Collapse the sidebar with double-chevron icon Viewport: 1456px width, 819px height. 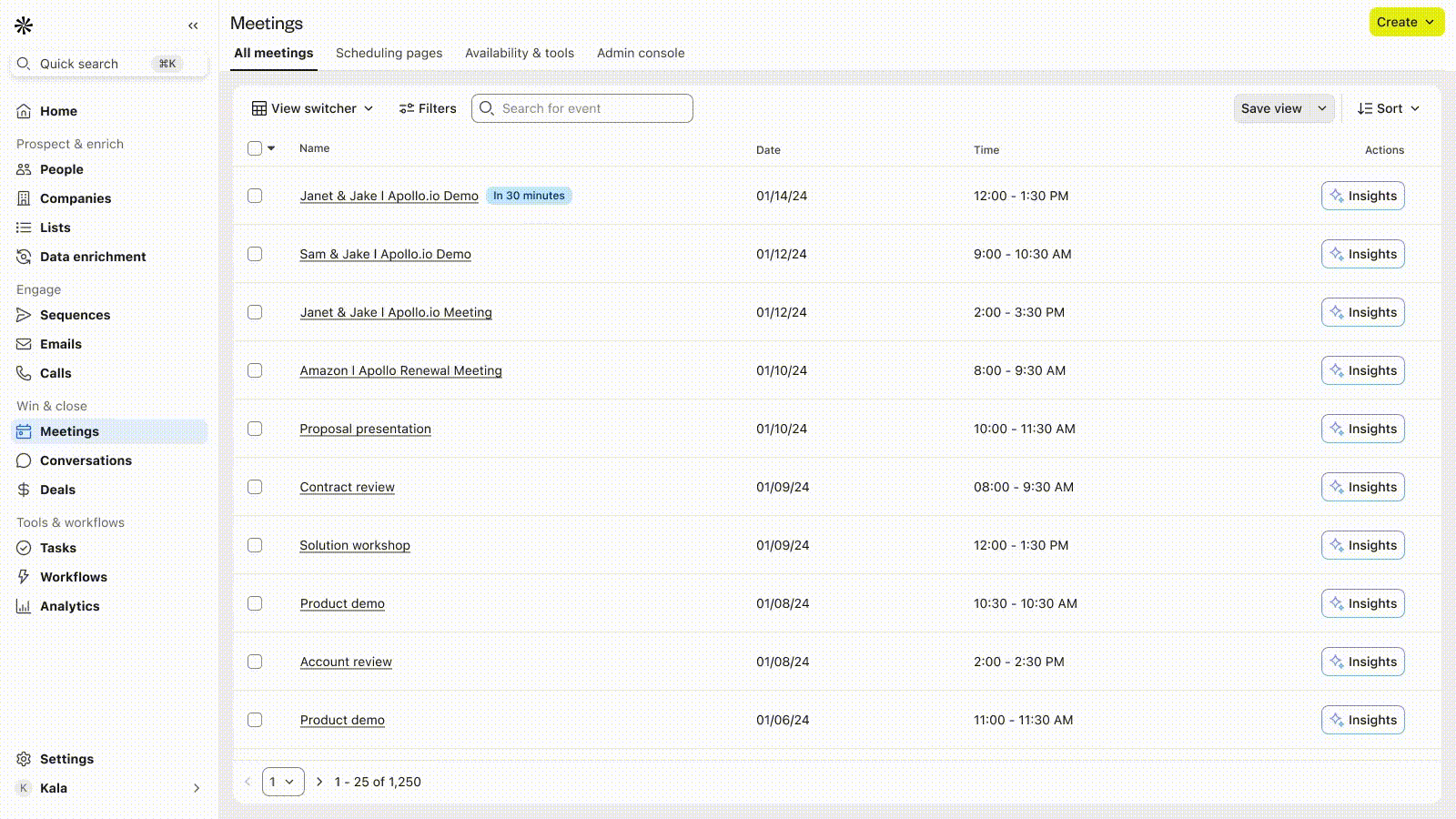193,25
